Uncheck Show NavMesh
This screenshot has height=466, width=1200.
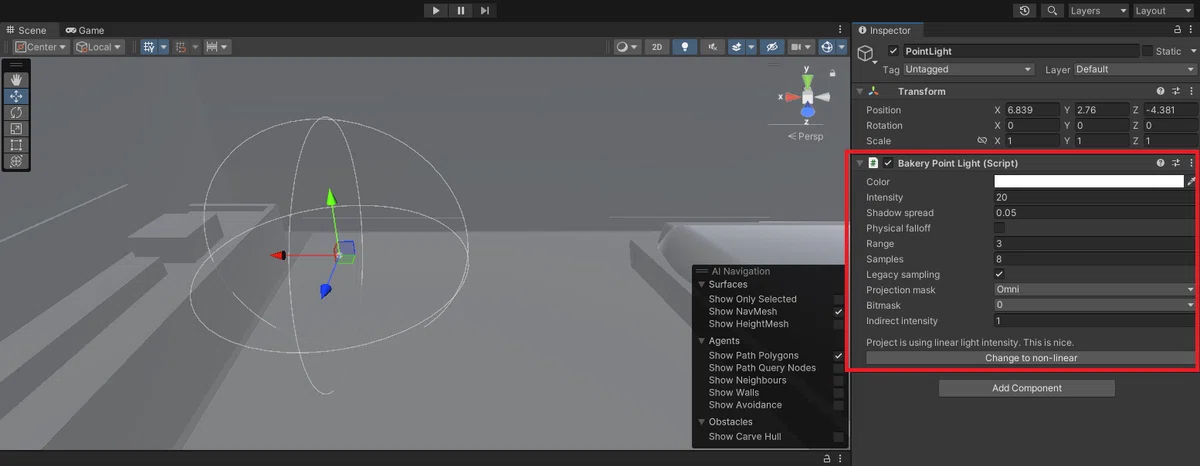click(839, 312)
